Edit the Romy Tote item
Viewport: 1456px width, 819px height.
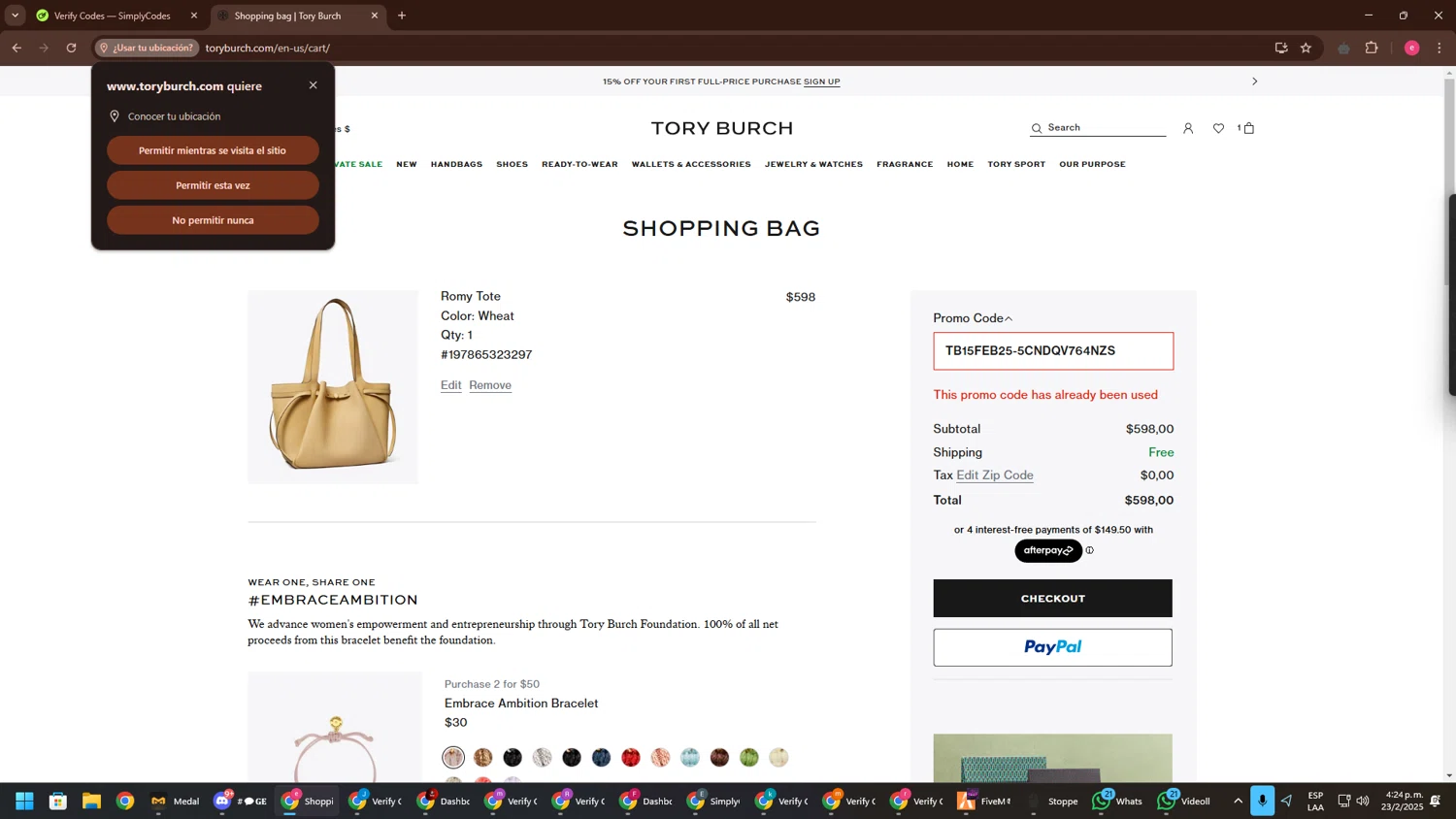450,385
